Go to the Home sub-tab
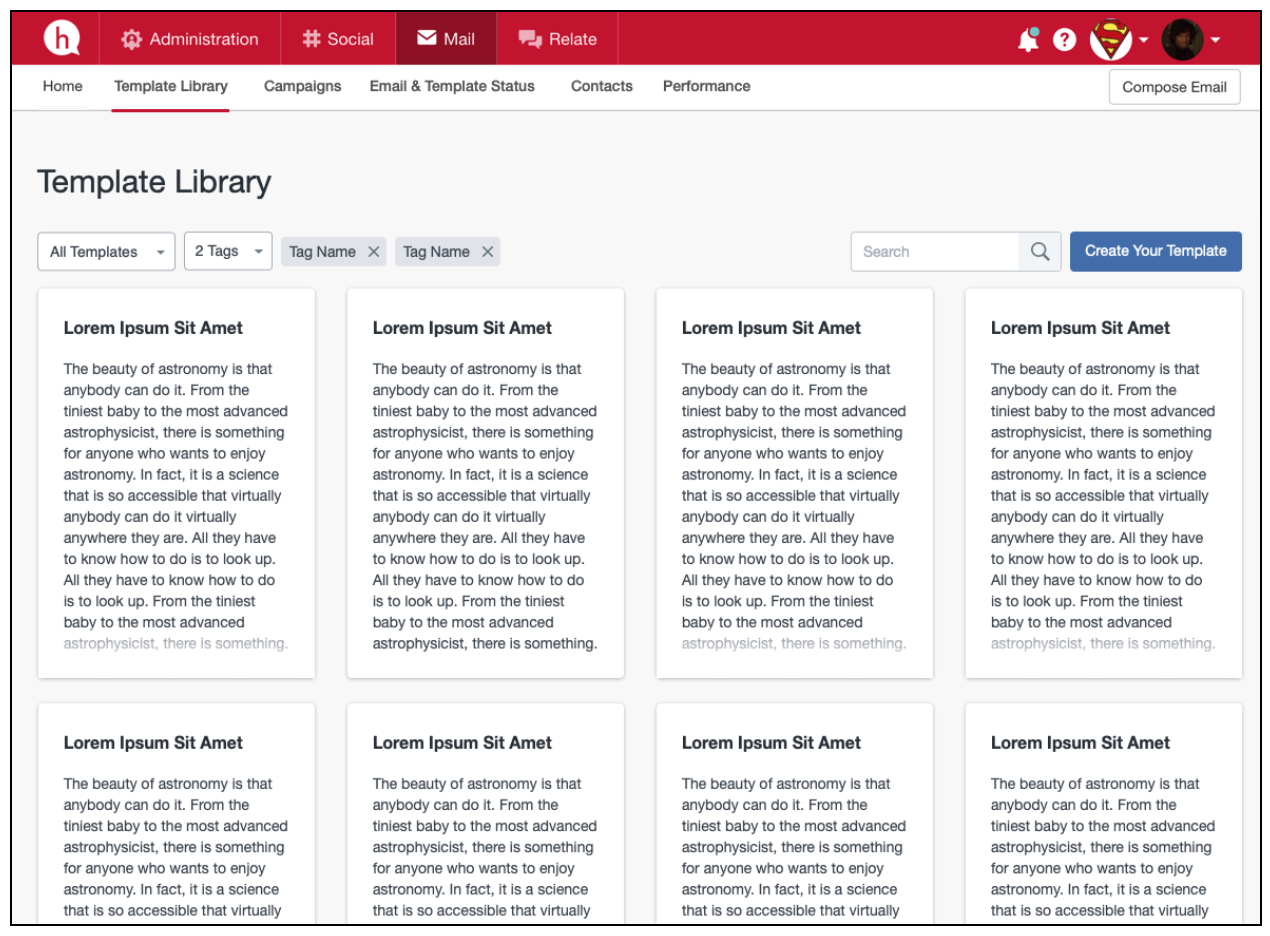This screenshot has width=1270, height=936. point(63,87)
